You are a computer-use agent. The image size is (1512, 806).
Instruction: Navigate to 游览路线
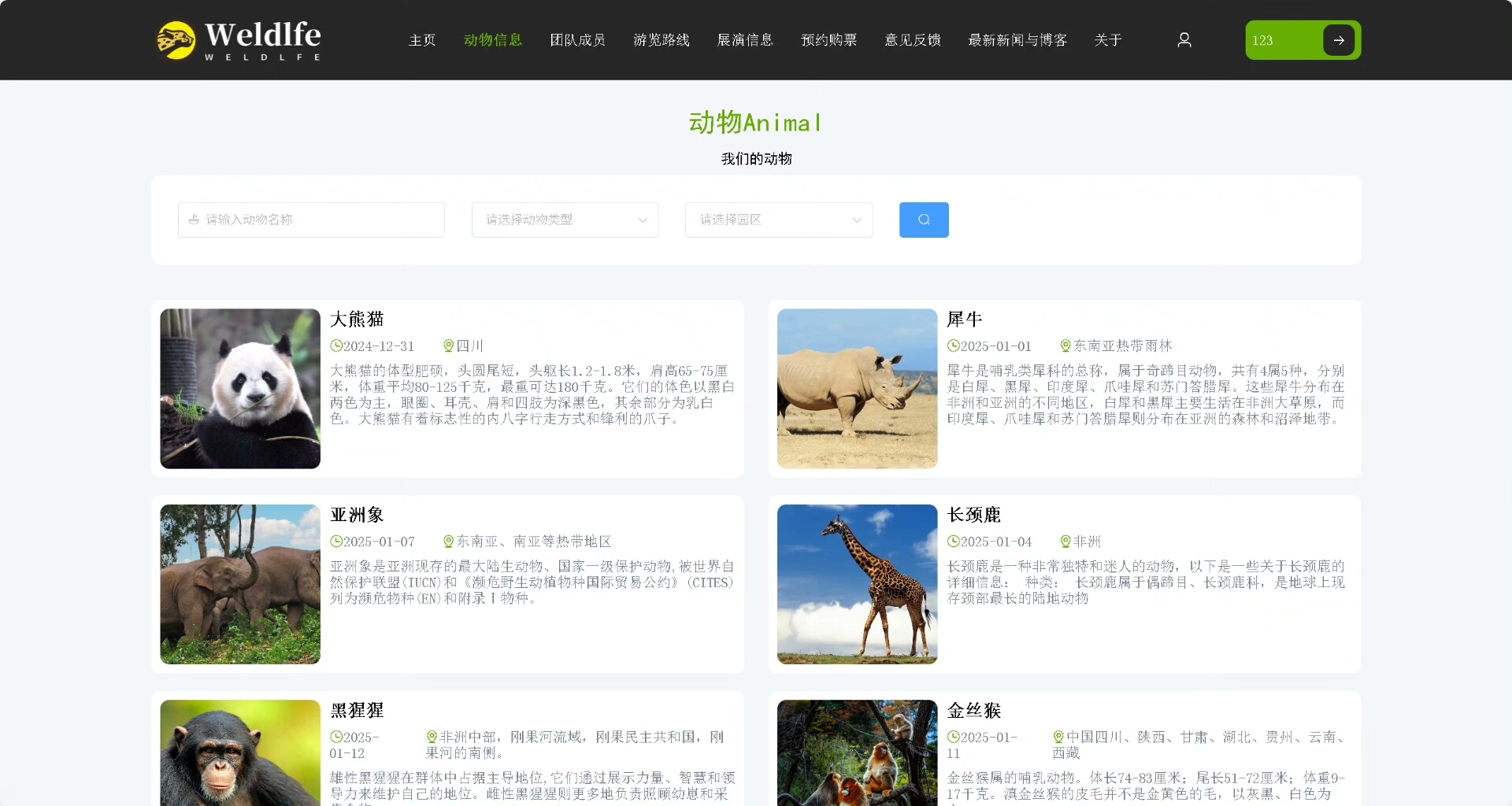[661, 40]
